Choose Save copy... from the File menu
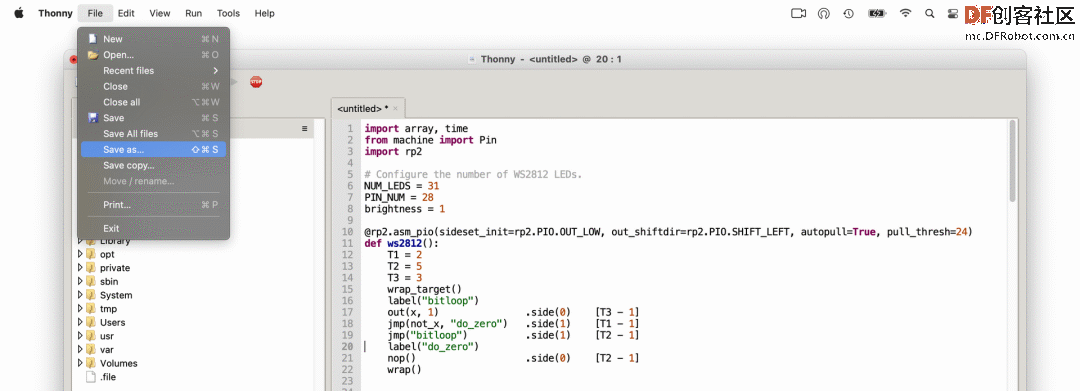Viewport: 1080px width, 391px height. point(153,166)
